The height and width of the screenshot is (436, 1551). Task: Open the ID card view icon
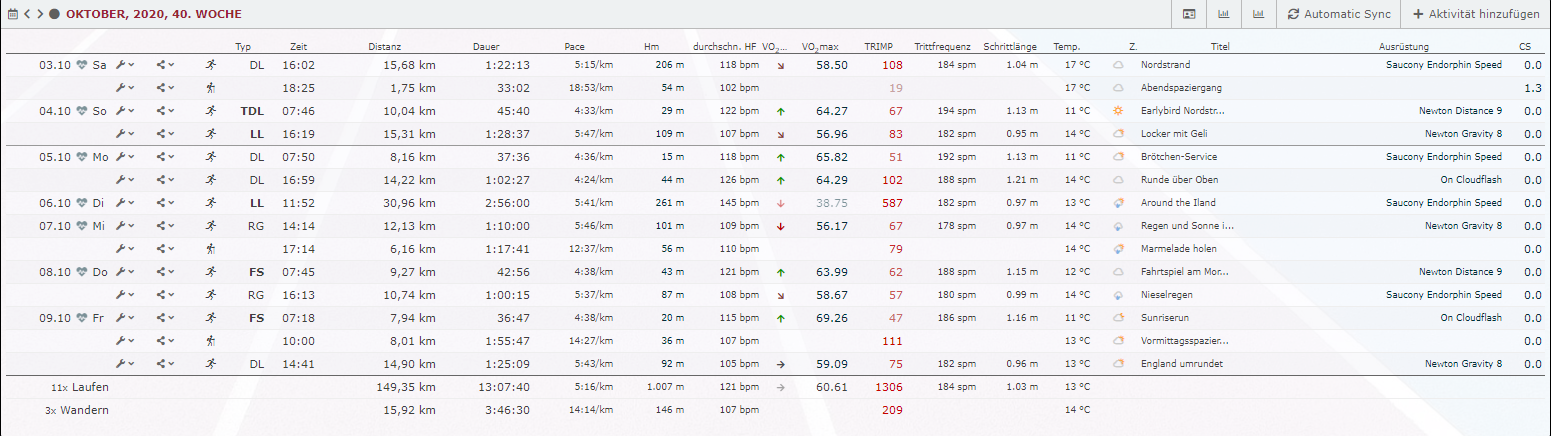pos(1189,15)
